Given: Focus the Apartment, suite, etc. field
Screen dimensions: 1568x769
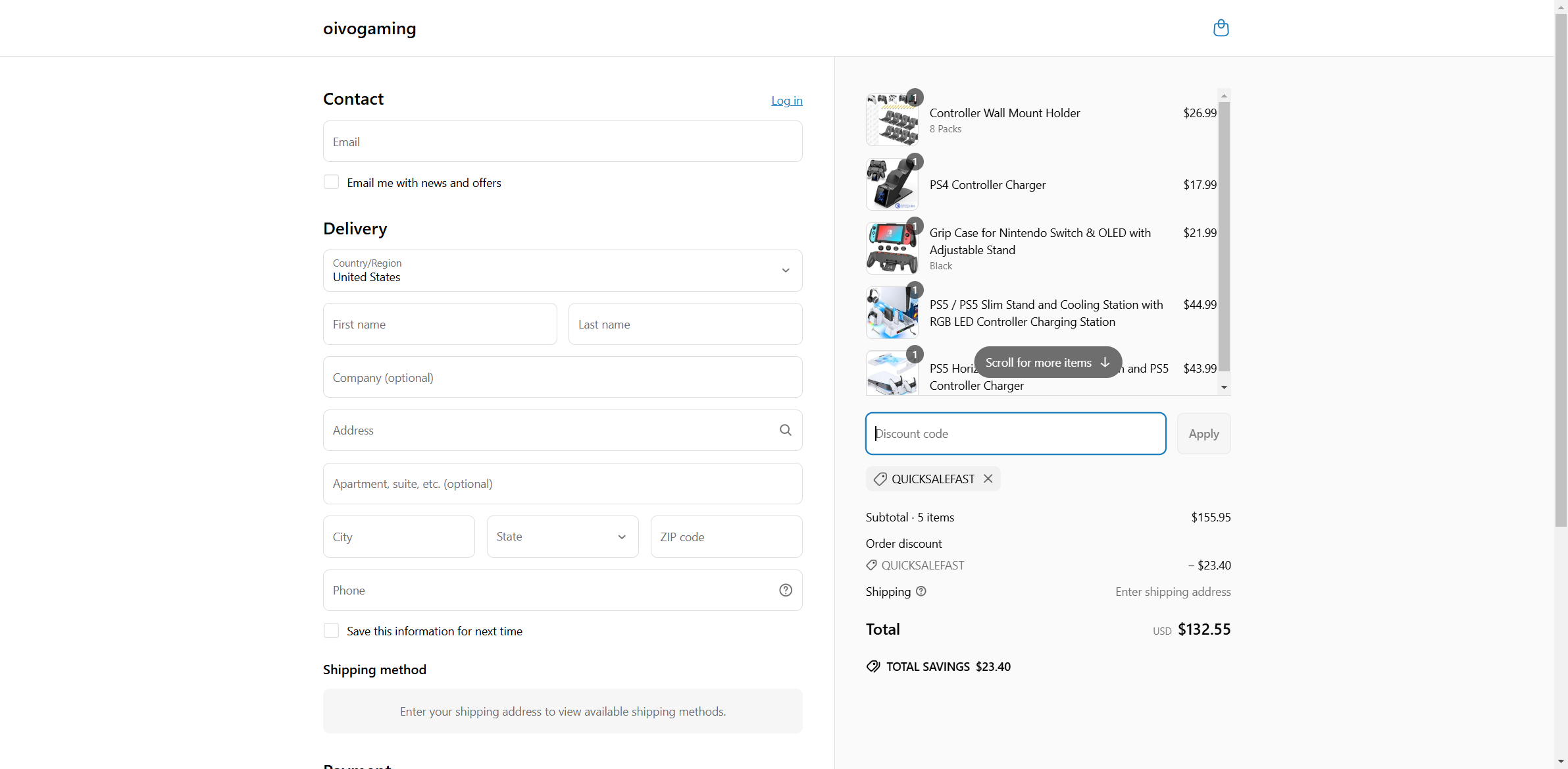Looking at the screenshot, I should (x=563, y=483).
